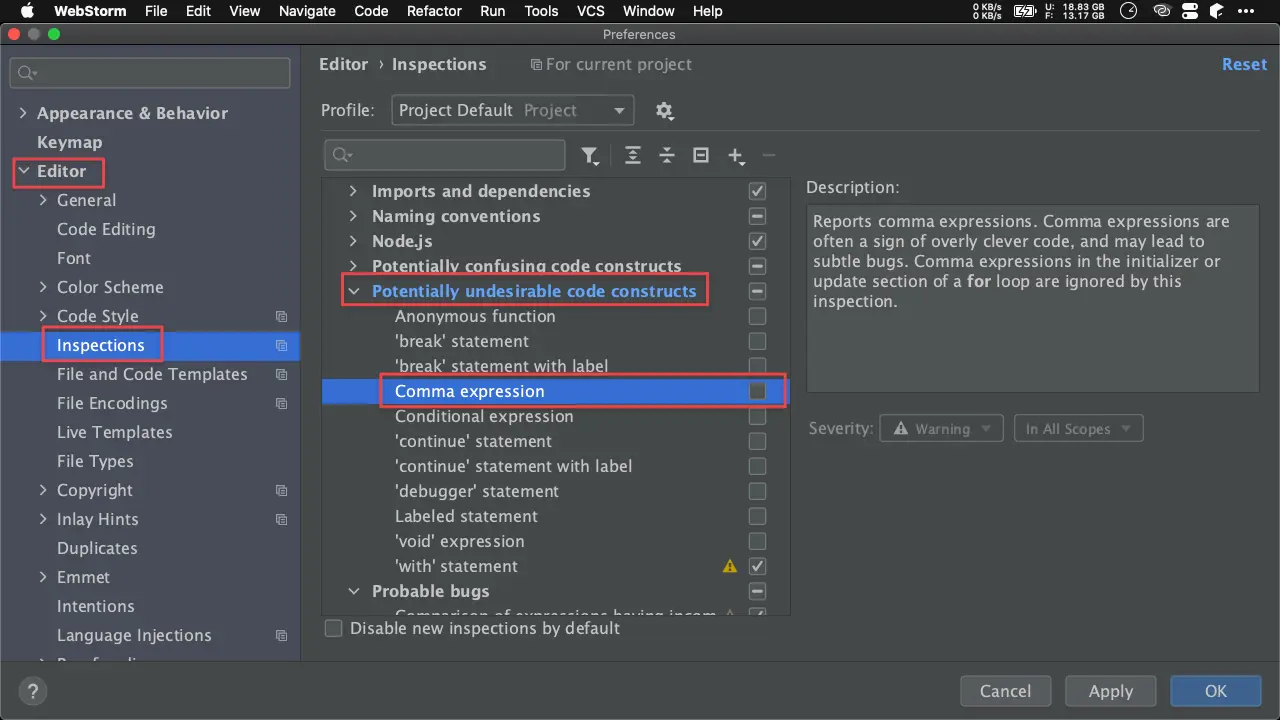Click the inspections search field
This screenshot has height=720, width=1280.
pyautogui.click(x=445, y=155)
